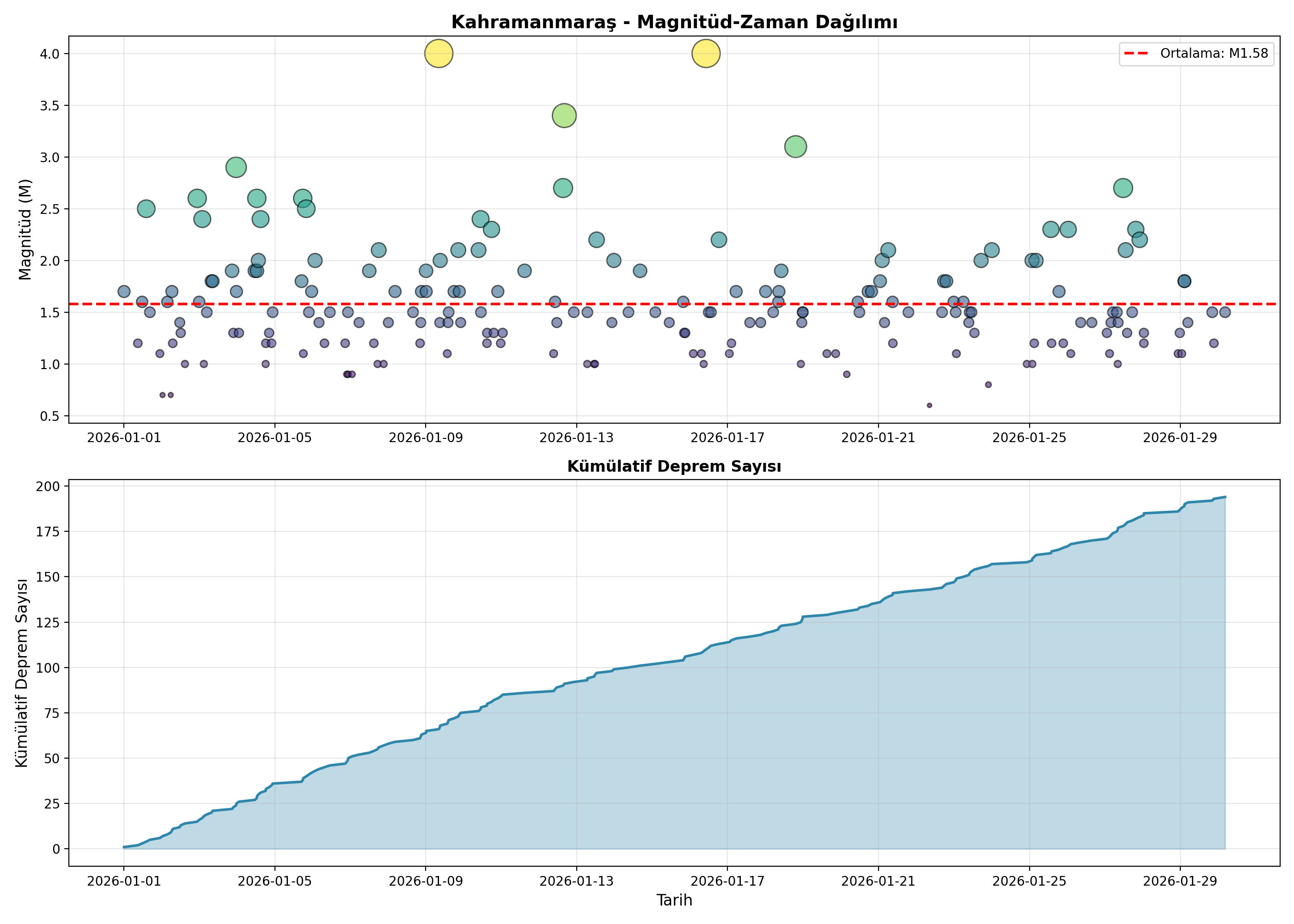Click the '25' tick on cumulative axis
The height and width of the screenshot is (924, 1294).
click(x=52, y=803)
